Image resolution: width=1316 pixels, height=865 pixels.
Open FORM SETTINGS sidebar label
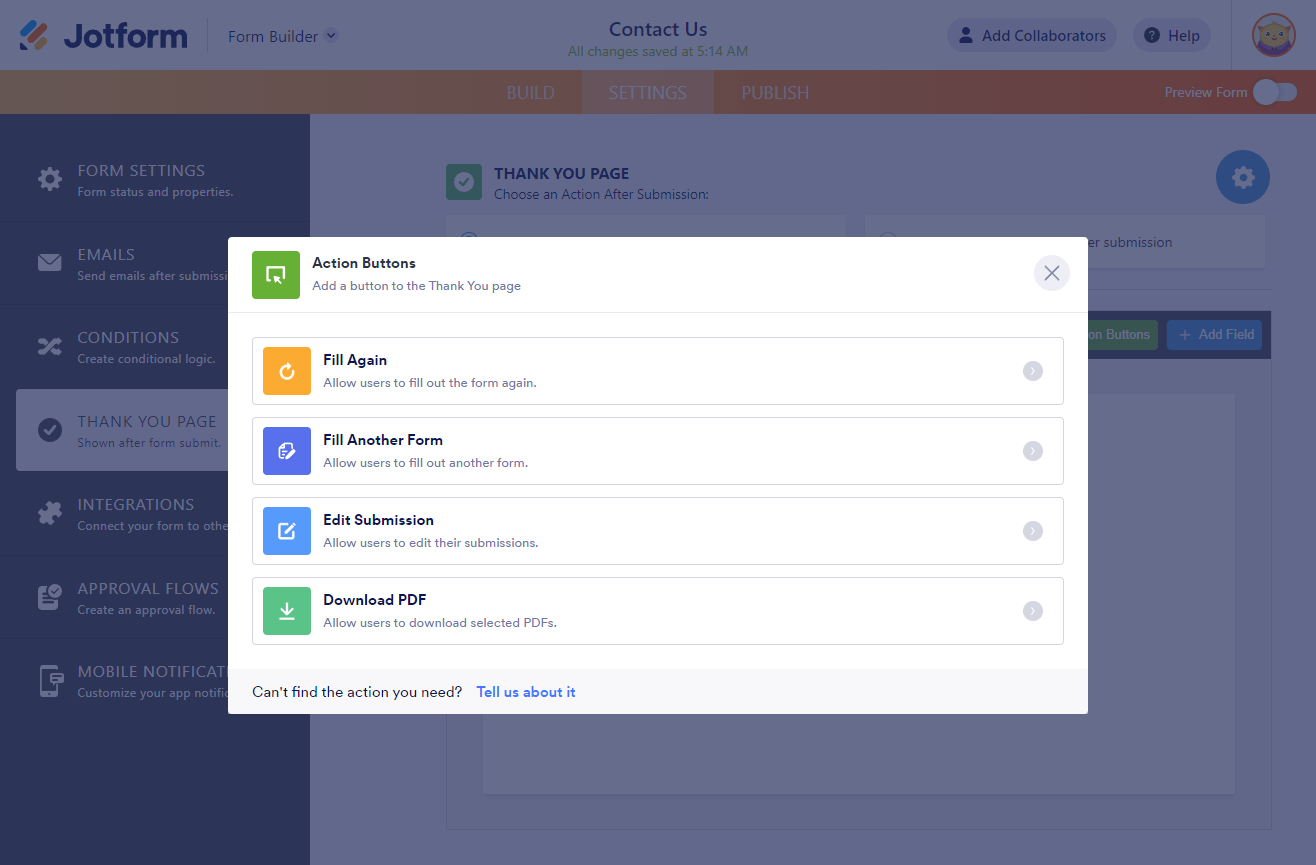[141, 171]
